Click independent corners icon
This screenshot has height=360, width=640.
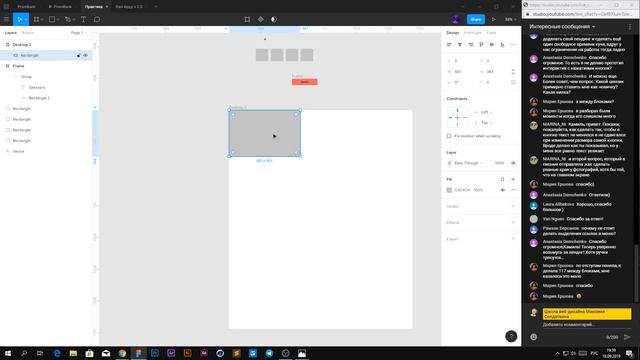pyautogui.click(x=513, y=82)
